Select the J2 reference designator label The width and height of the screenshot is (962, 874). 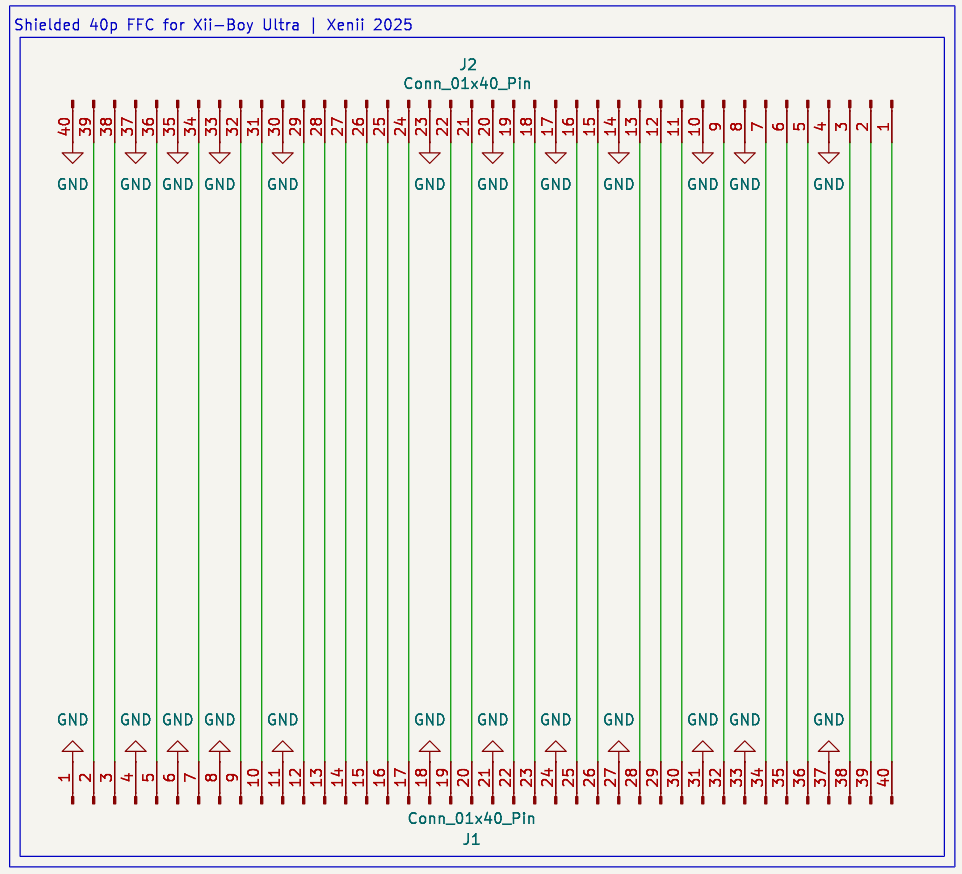click(468, 64)
